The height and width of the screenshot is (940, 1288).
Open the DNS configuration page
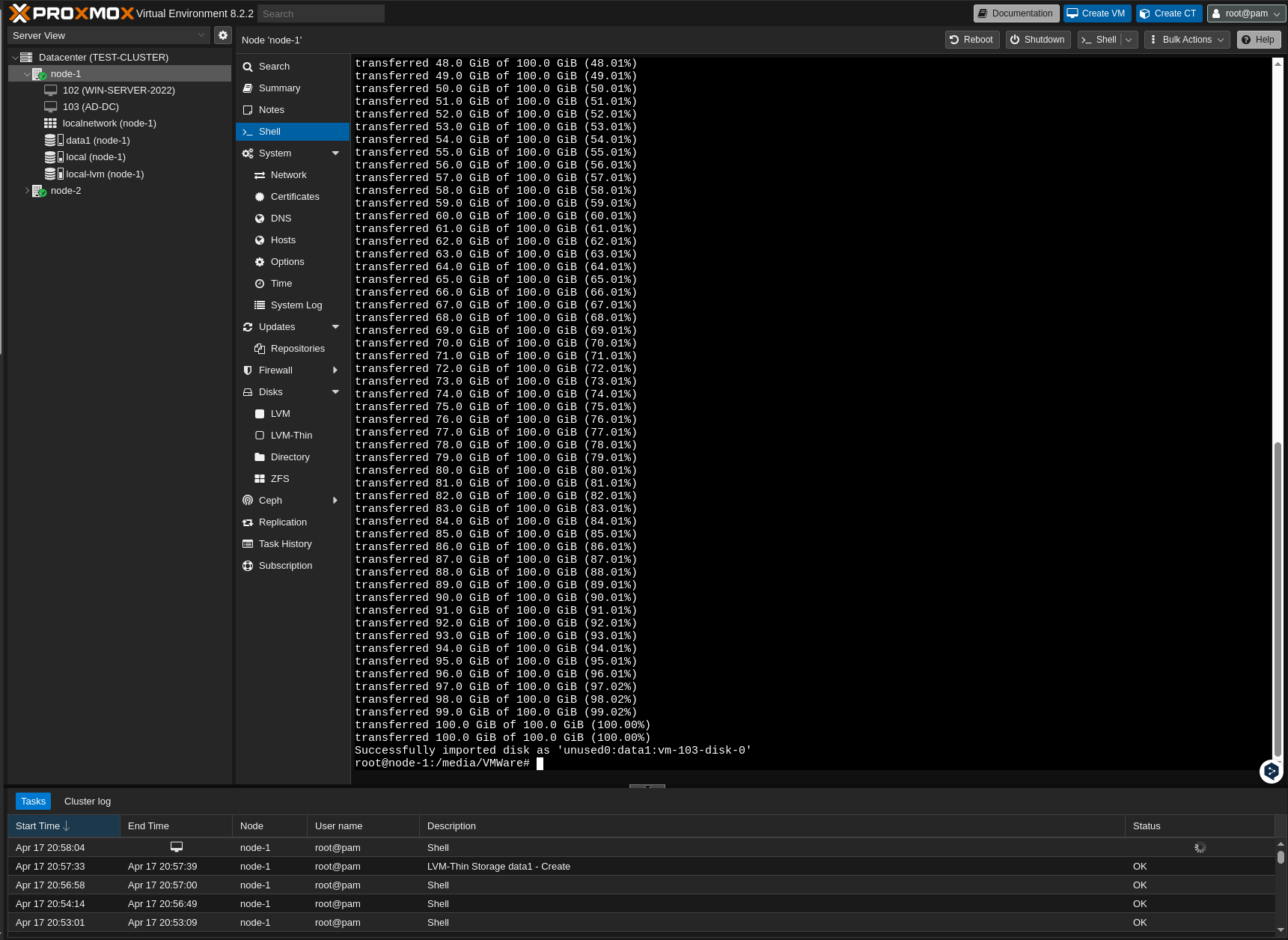click(281, 218)
